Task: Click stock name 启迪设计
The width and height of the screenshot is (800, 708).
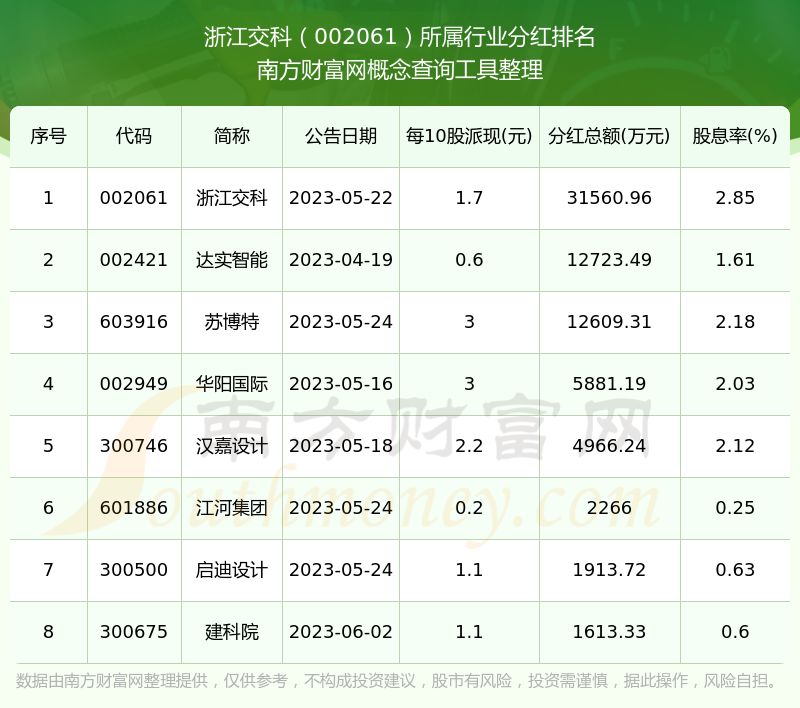Action: (232, 570)
